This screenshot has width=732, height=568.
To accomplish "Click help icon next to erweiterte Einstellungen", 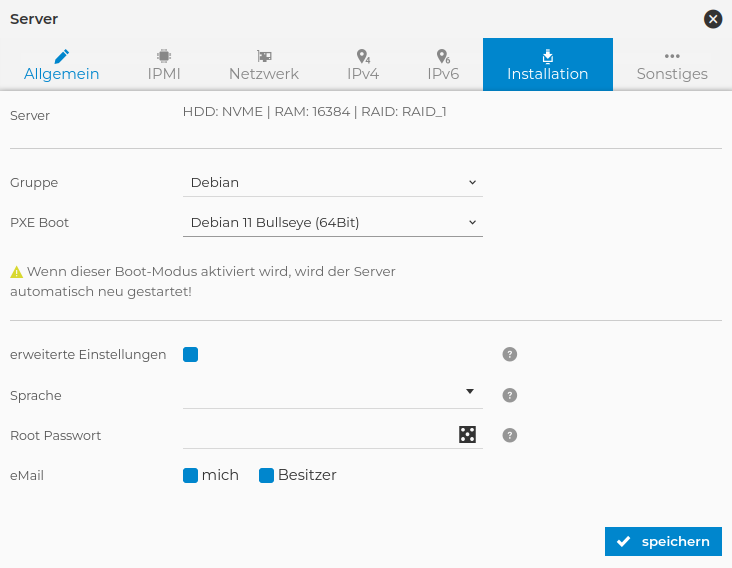I will coord(509,354).
